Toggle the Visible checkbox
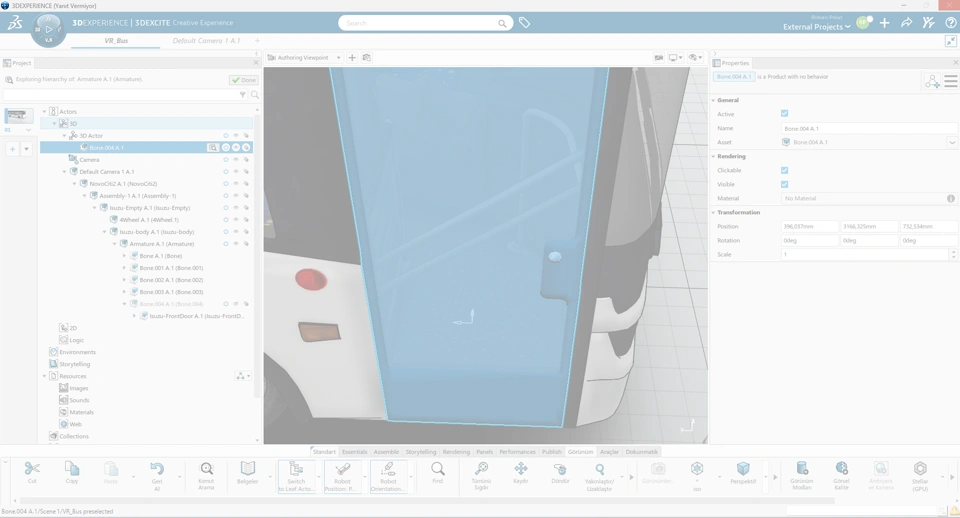960x518 pixels. (784, 184)
